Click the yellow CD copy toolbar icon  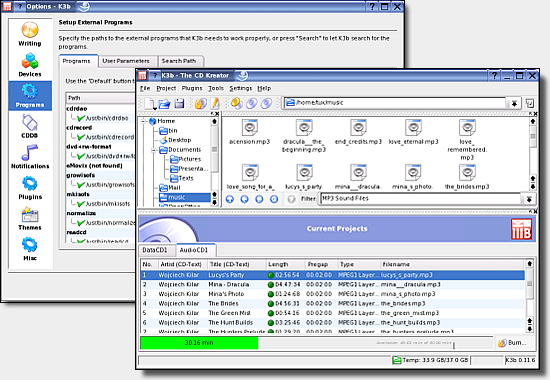(x=237, y=103)
